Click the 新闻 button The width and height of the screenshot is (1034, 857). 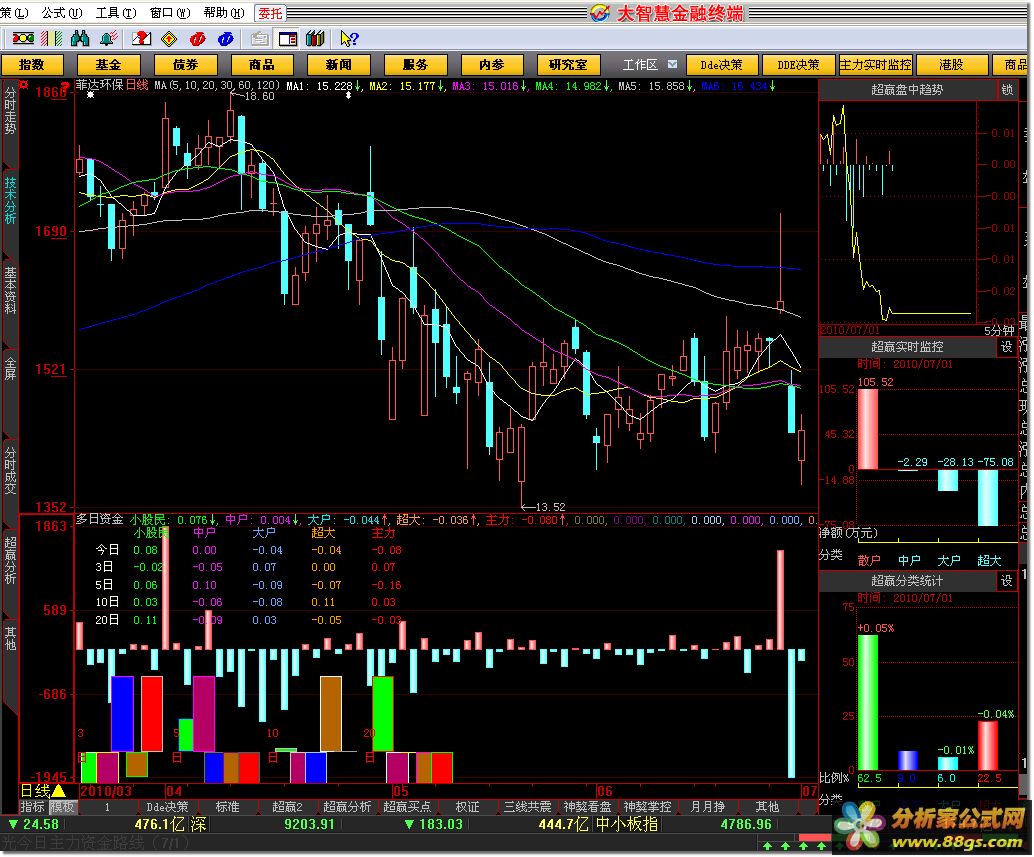coord(338,65)
